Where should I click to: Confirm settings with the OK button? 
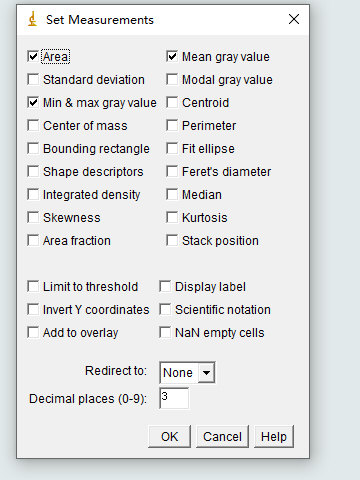[169, 436]
